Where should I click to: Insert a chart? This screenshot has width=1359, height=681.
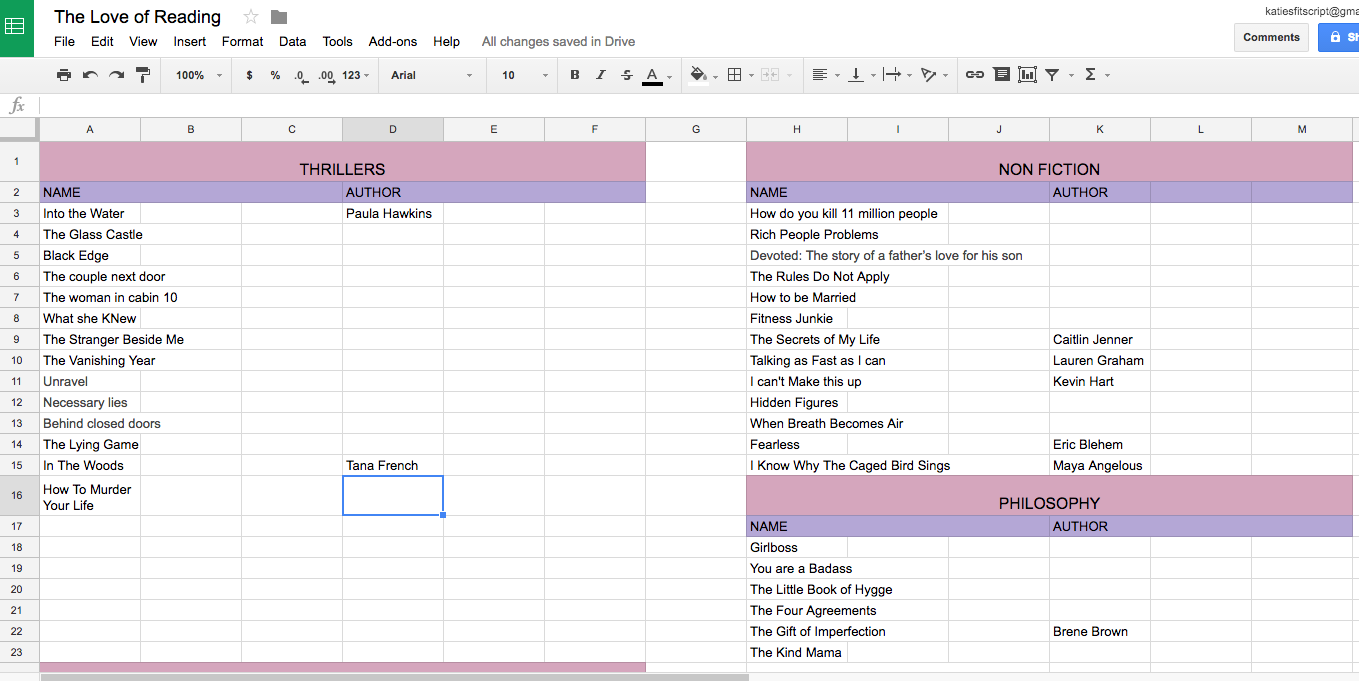coord(1027,75)
